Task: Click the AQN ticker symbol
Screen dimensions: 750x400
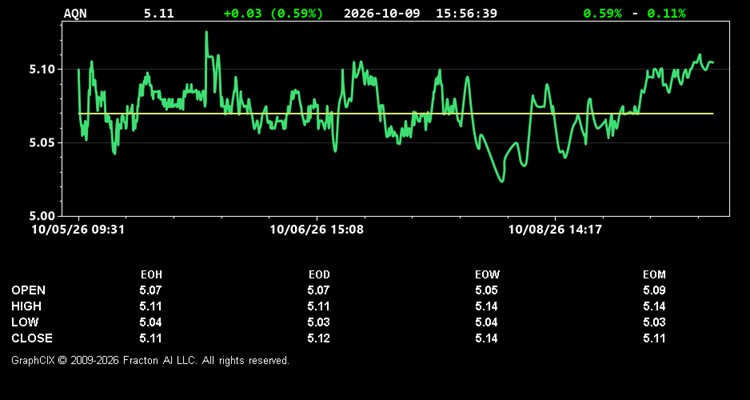Action: click(x=75, y=13)
